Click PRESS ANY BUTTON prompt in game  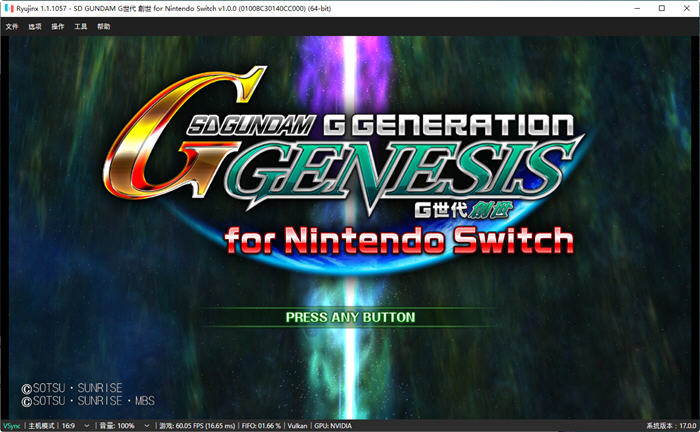coord(350,317)
